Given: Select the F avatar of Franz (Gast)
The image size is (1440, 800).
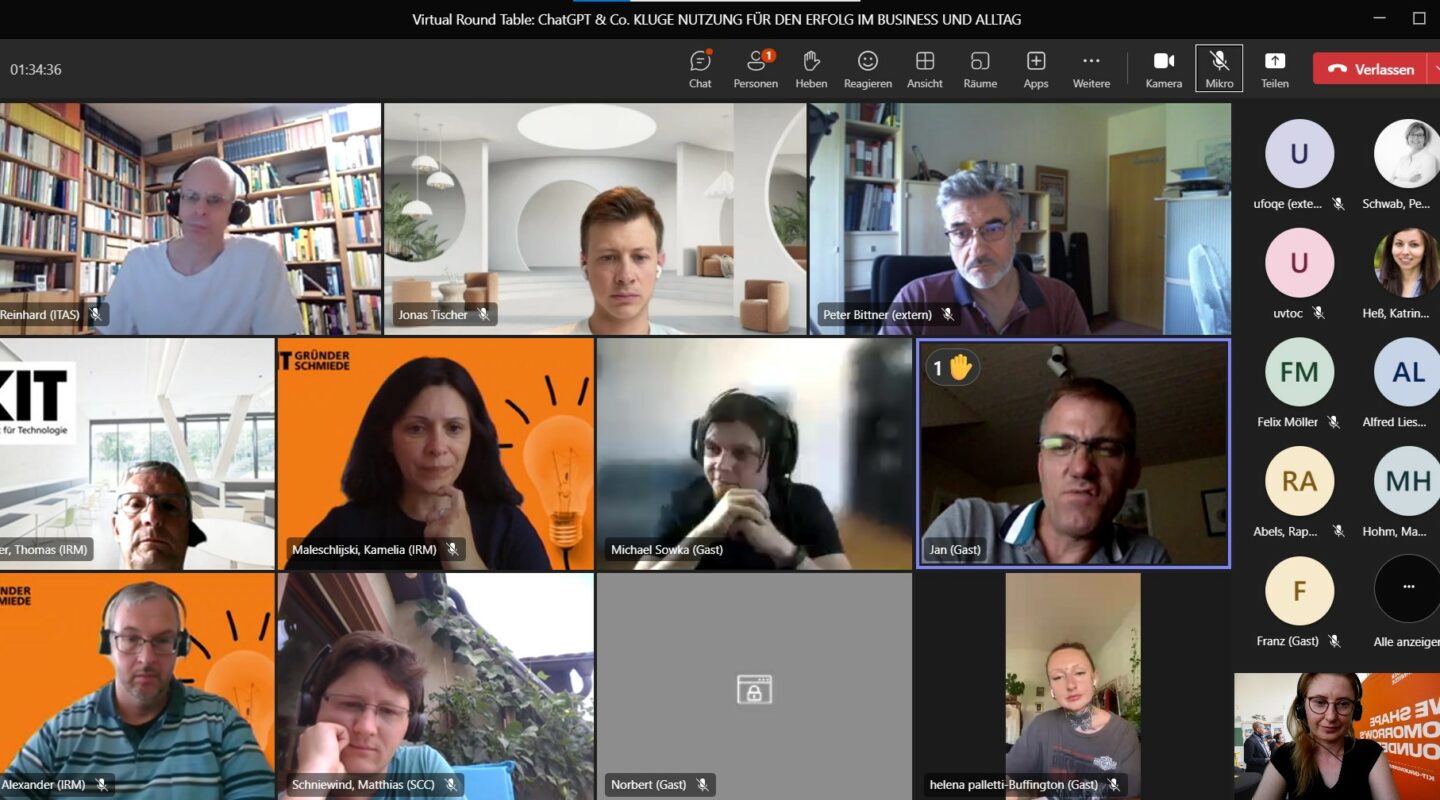Looking at the screenshot, I should coord(1299,590).
